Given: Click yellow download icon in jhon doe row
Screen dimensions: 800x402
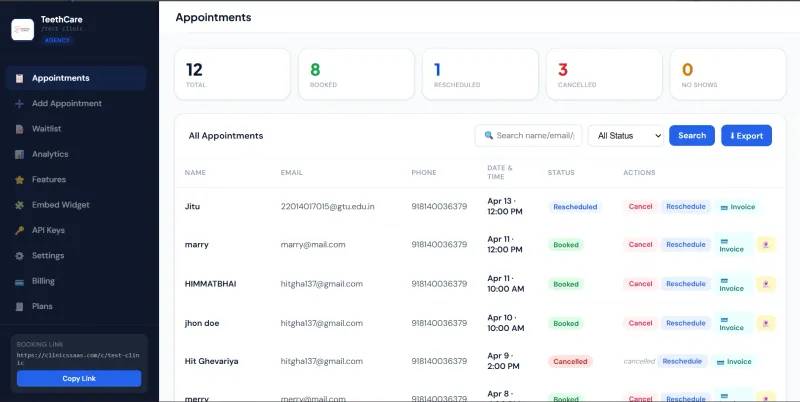Looking at the screenshot, I should click(766, 323).
